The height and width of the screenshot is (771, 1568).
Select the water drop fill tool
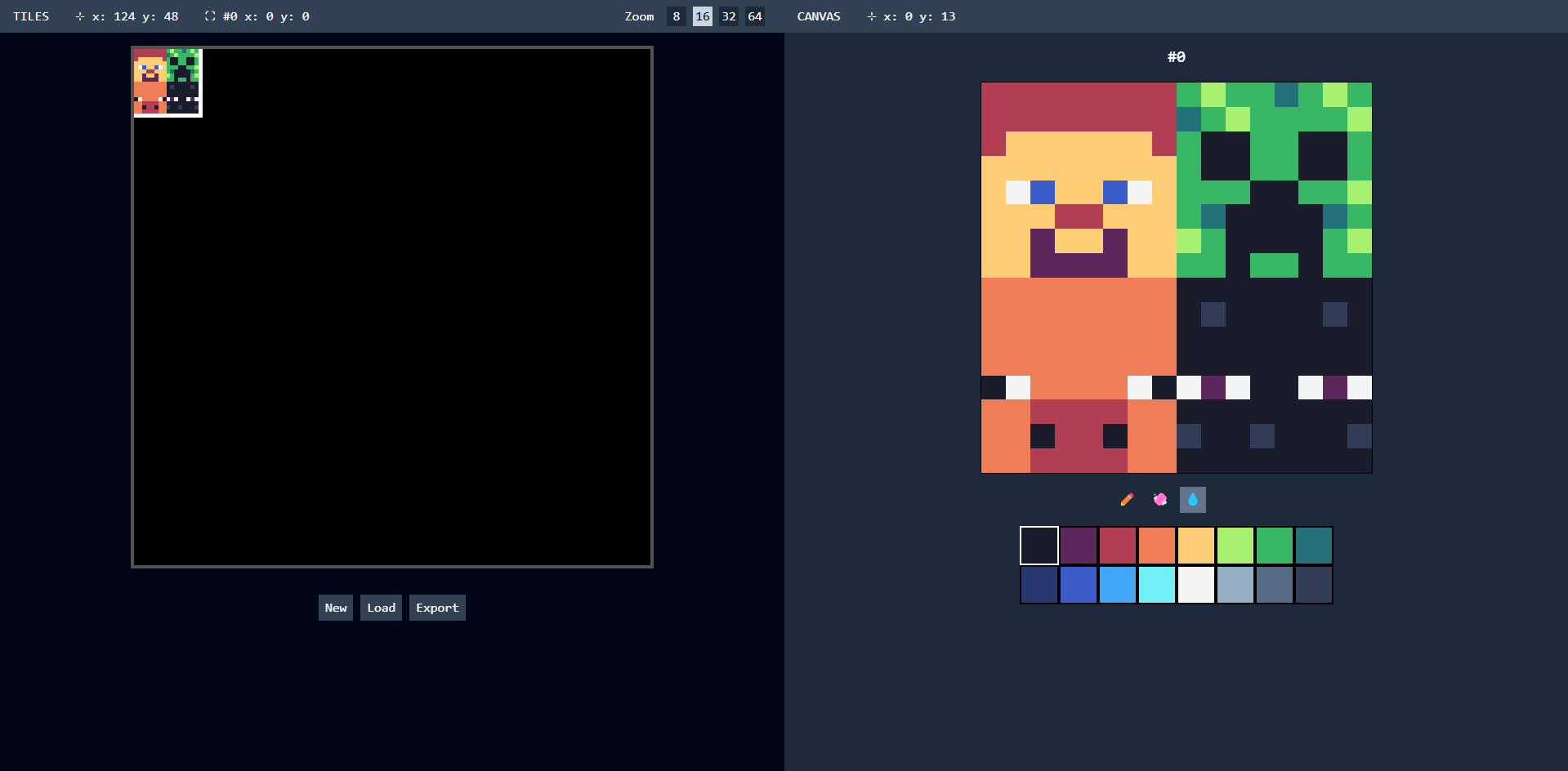pyautogui.click(x=1193, y=500)
